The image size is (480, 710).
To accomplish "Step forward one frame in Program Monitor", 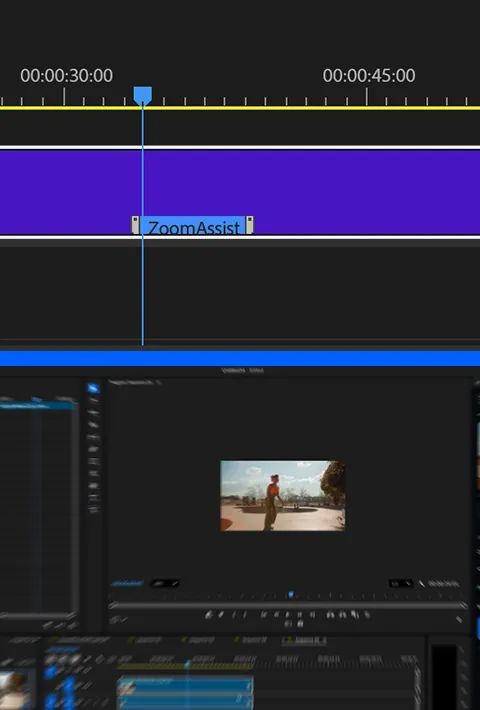I will (299, 615).
